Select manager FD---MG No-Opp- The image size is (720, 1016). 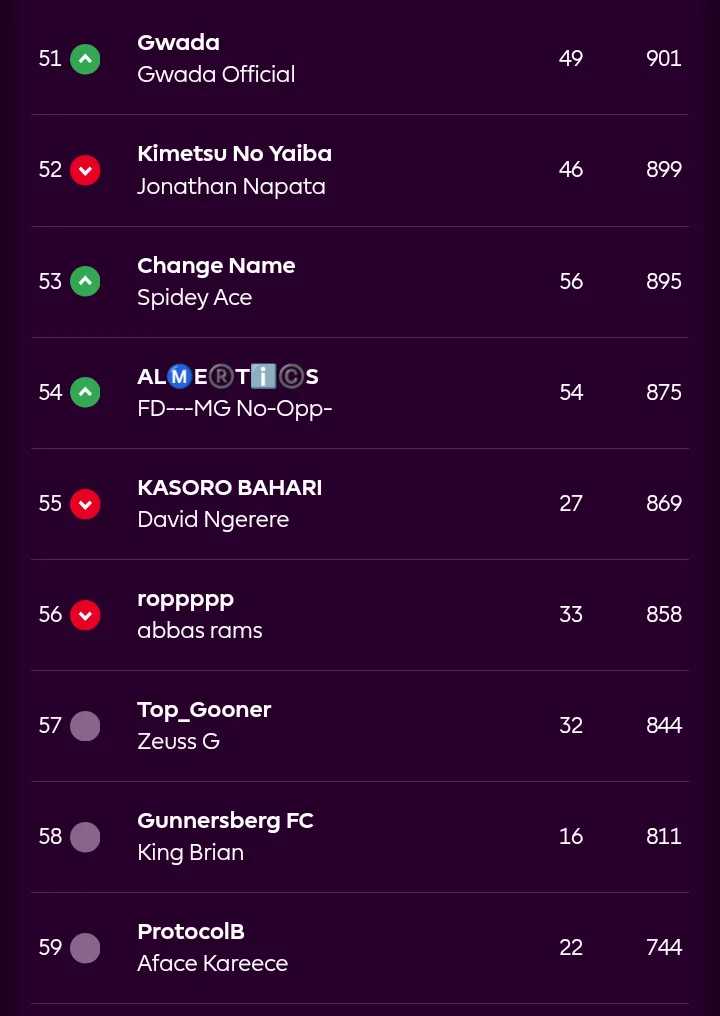[234, 409]
